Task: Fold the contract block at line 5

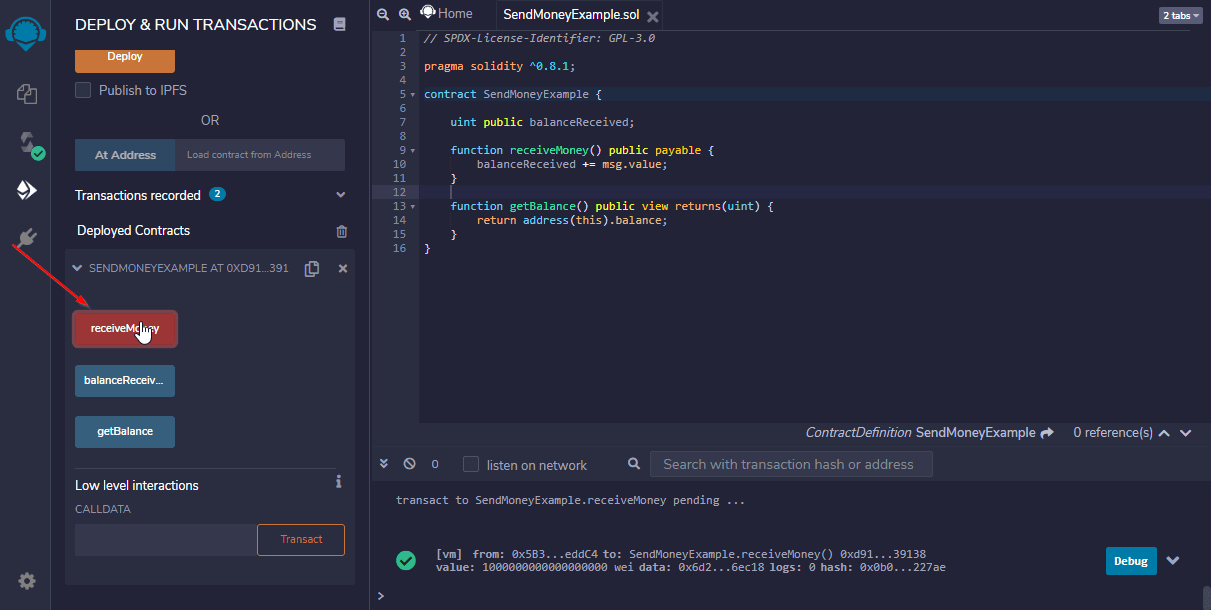Action: (413, 94)
